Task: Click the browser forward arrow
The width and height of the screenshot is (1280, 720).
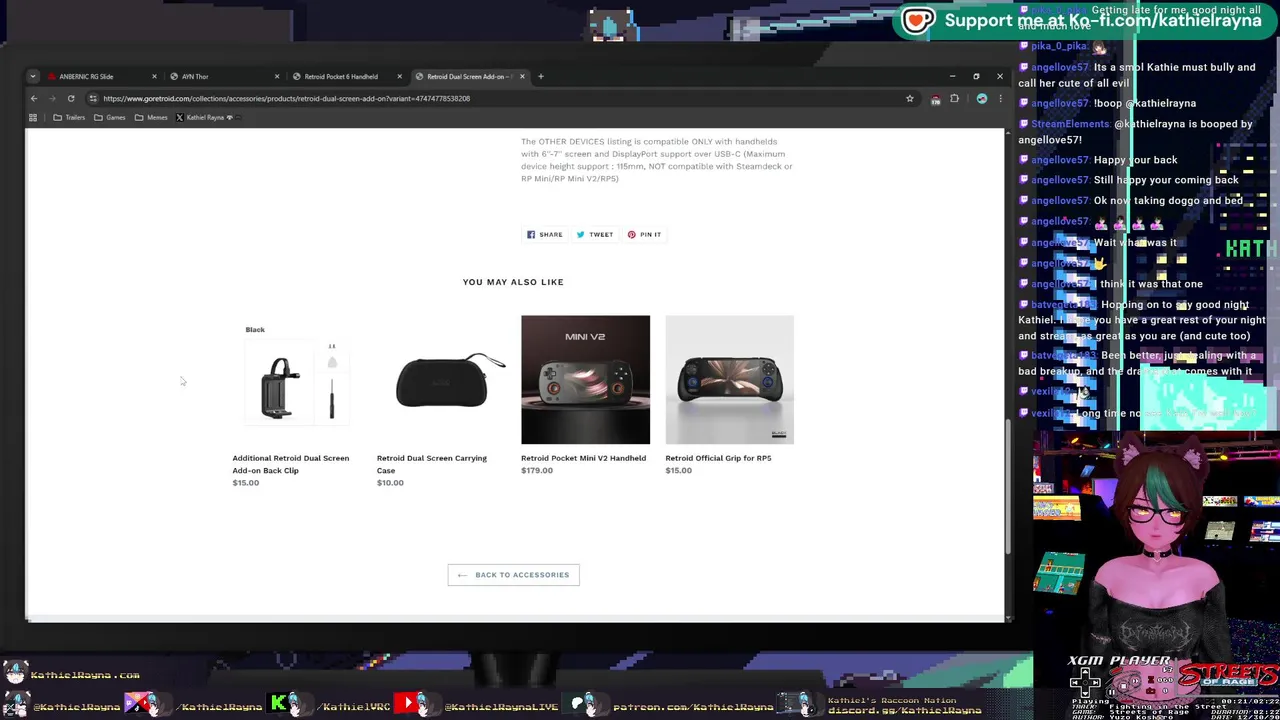Action: pyautogui.click(x=52, y=98)
